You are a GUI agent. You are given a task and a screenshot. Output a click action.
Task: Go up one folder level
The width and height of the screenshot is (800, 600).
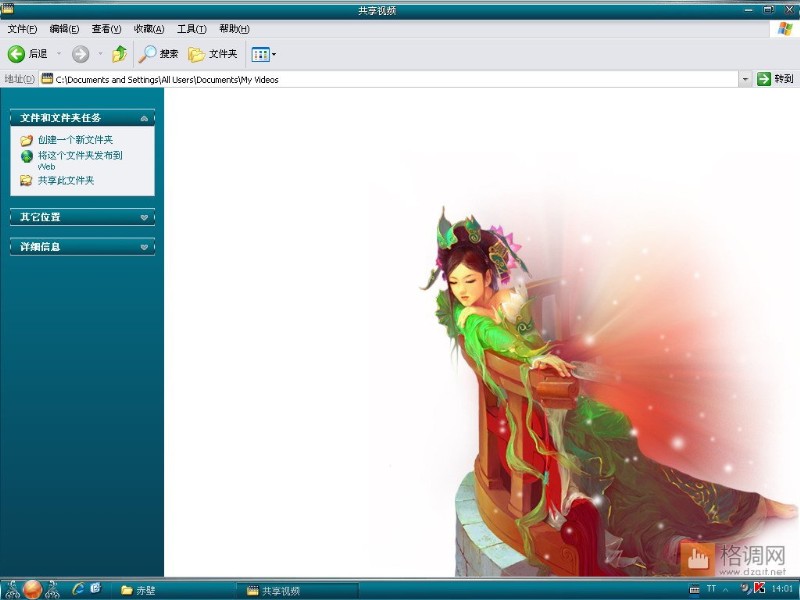[119, 54]
